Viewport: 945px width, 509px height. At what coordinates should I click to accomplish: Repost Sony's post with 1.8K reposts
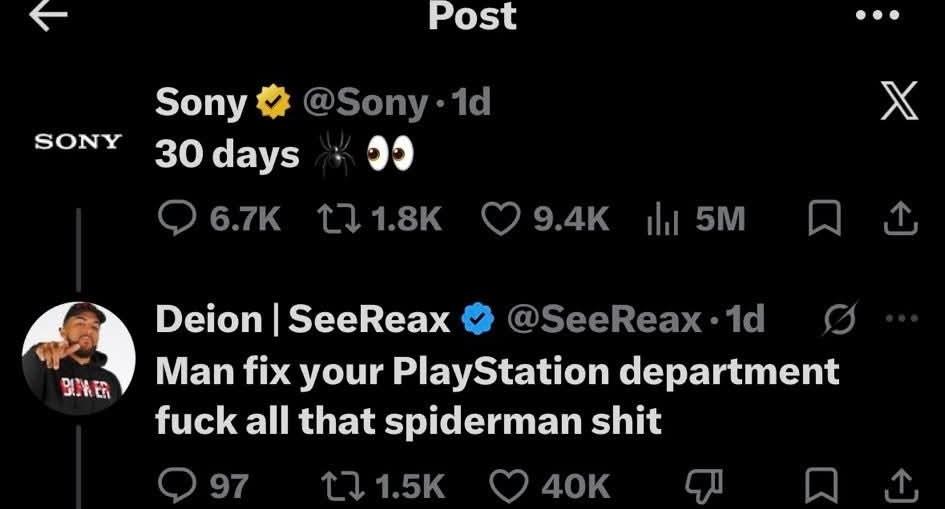click(339, 219)
